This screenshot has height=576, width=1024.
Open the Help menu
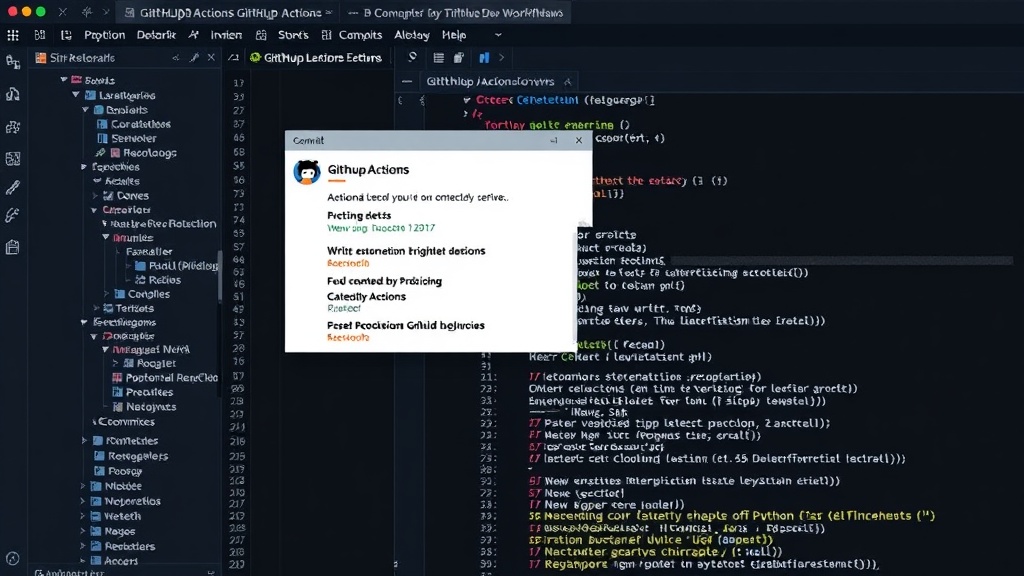tap(454, 35)
